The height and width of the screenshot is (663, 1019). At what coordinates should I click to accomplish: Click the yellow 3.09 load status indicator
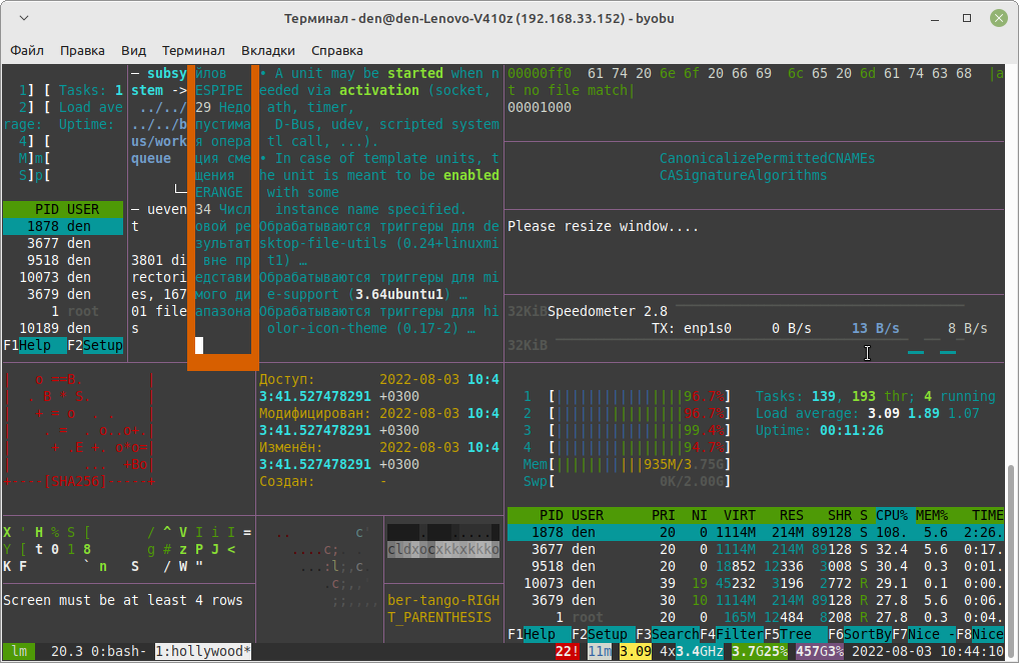pyautogui.click(x=635, y=651)
